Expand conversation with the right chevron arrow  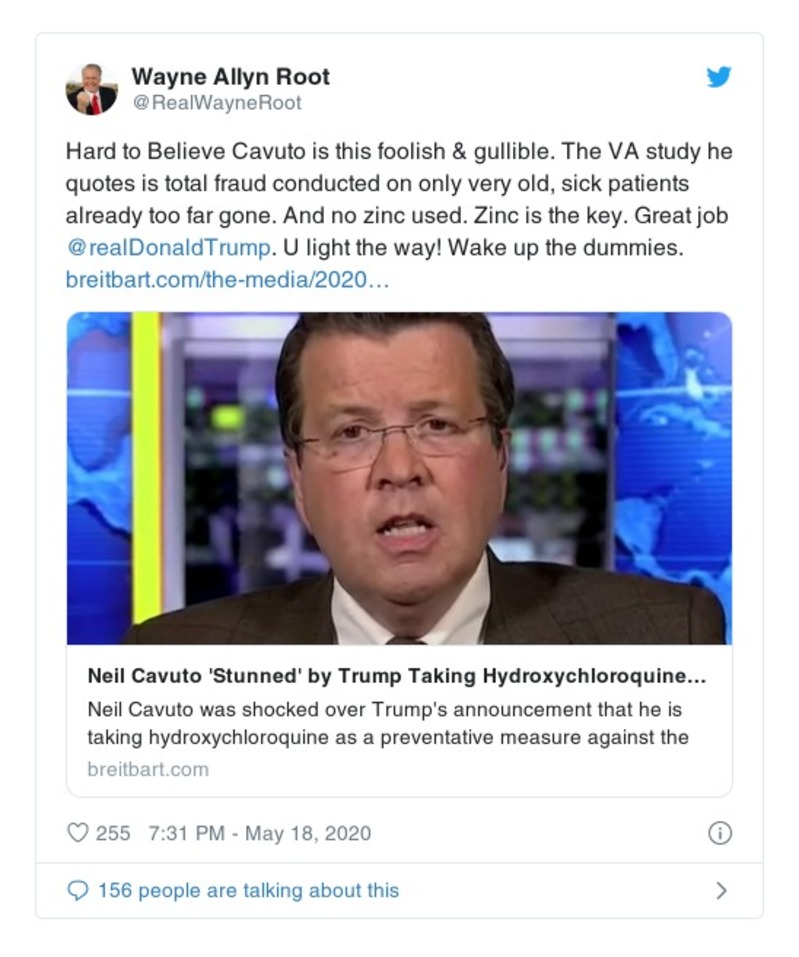click(721, 890)
